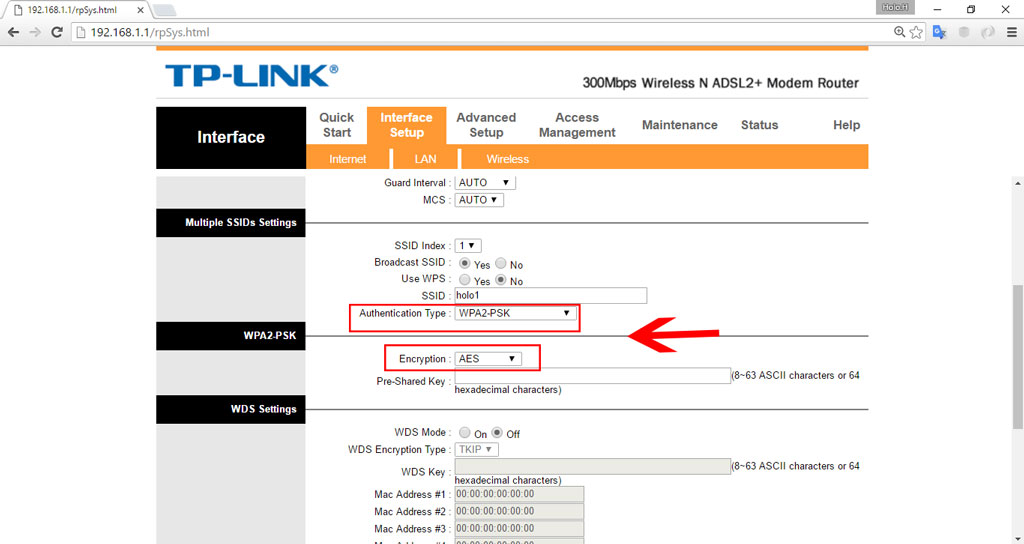This screenshot has width=1024, height=544.
Task: Open the Quick Start menu
Action: (336, 125)
